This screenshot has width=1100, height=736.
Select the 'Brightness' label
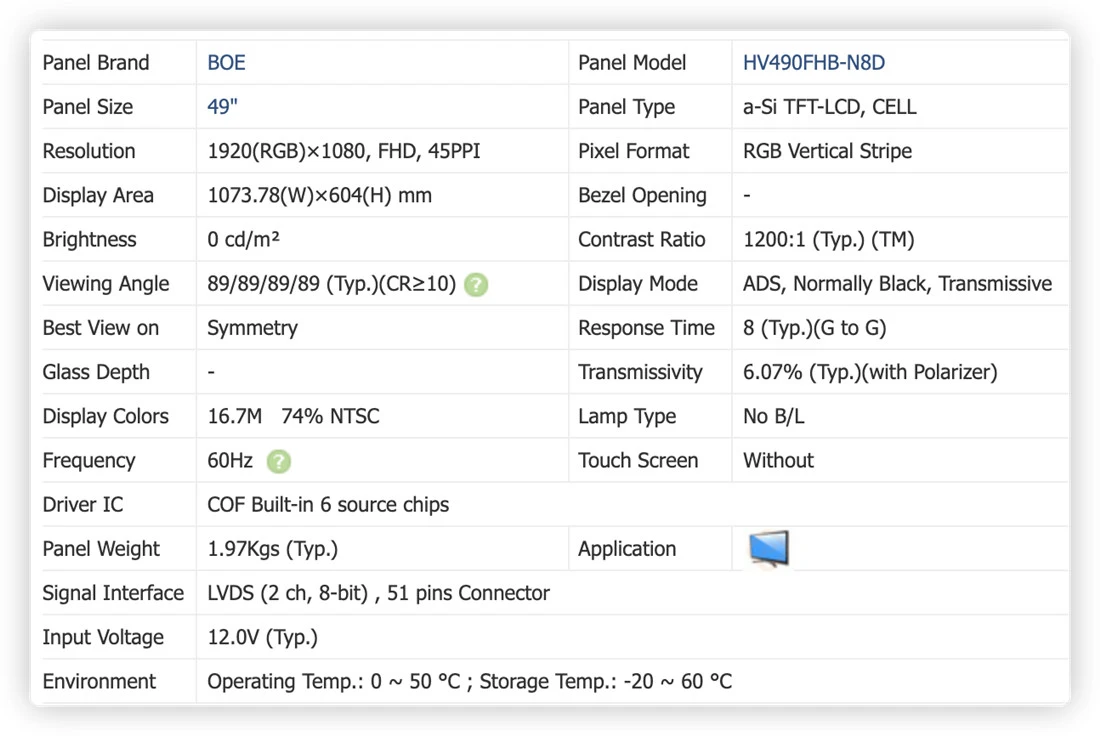pos(89,239)
